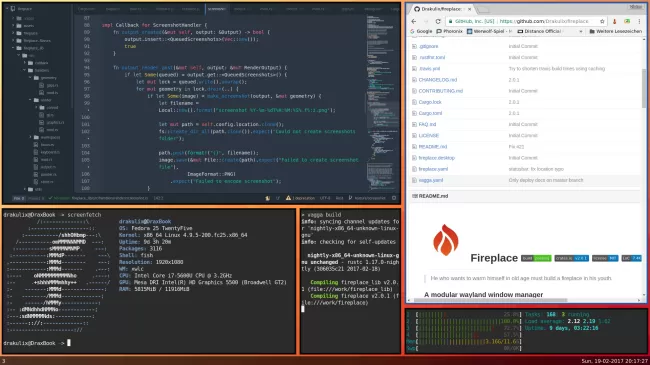Image resolution: width=650 pixels, height=365 pixels.
Task: Click the deprecation warning icon in status bar
Action: [x=288, y=198]
